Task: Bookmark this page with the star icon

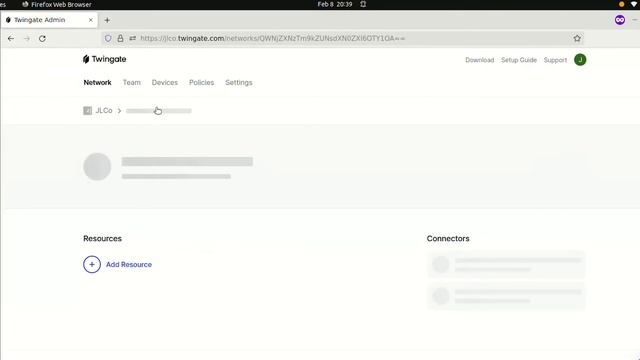Action: click(577, 38)
